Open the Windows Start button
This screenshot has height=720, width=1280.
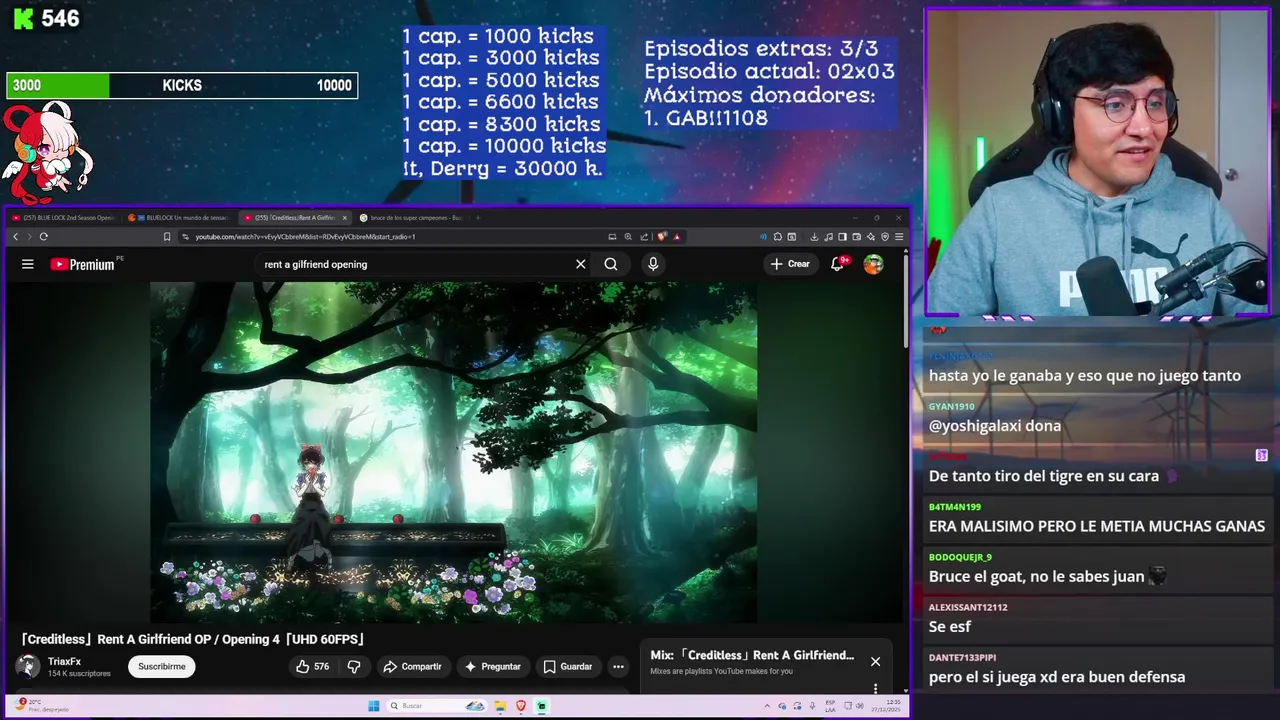[x=374, y=706]
